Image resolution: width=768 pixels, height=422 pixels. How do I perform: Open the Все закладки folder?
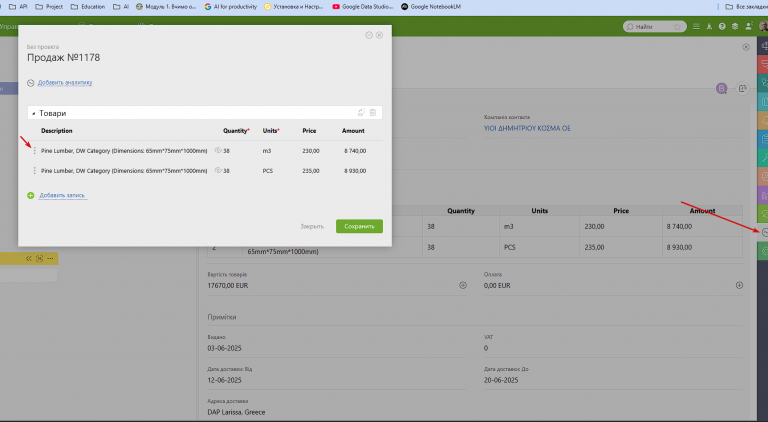pyautogui.click(x=746, y=7)
